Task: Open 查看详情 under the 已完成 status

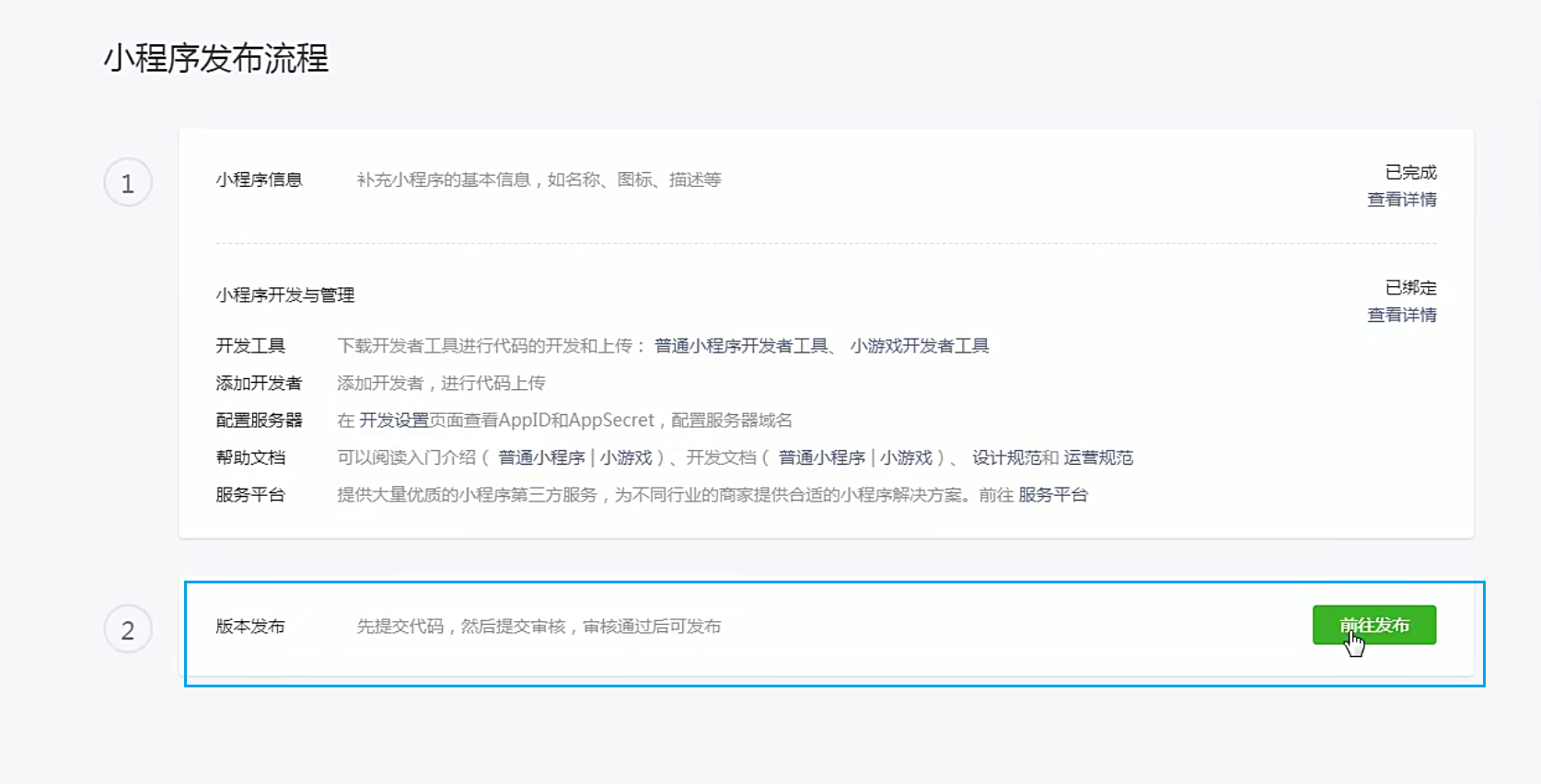Action: (1401, 200)
